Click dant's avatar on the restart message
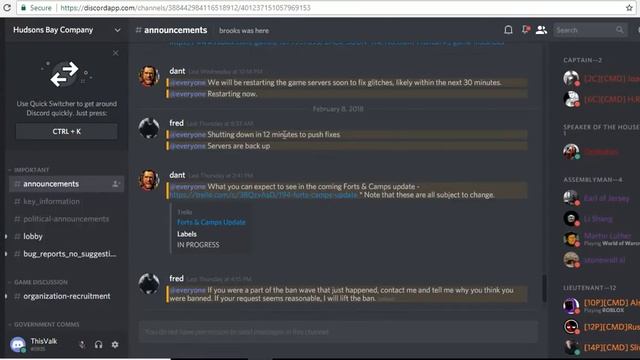640x360 pixels. point(149,76)
